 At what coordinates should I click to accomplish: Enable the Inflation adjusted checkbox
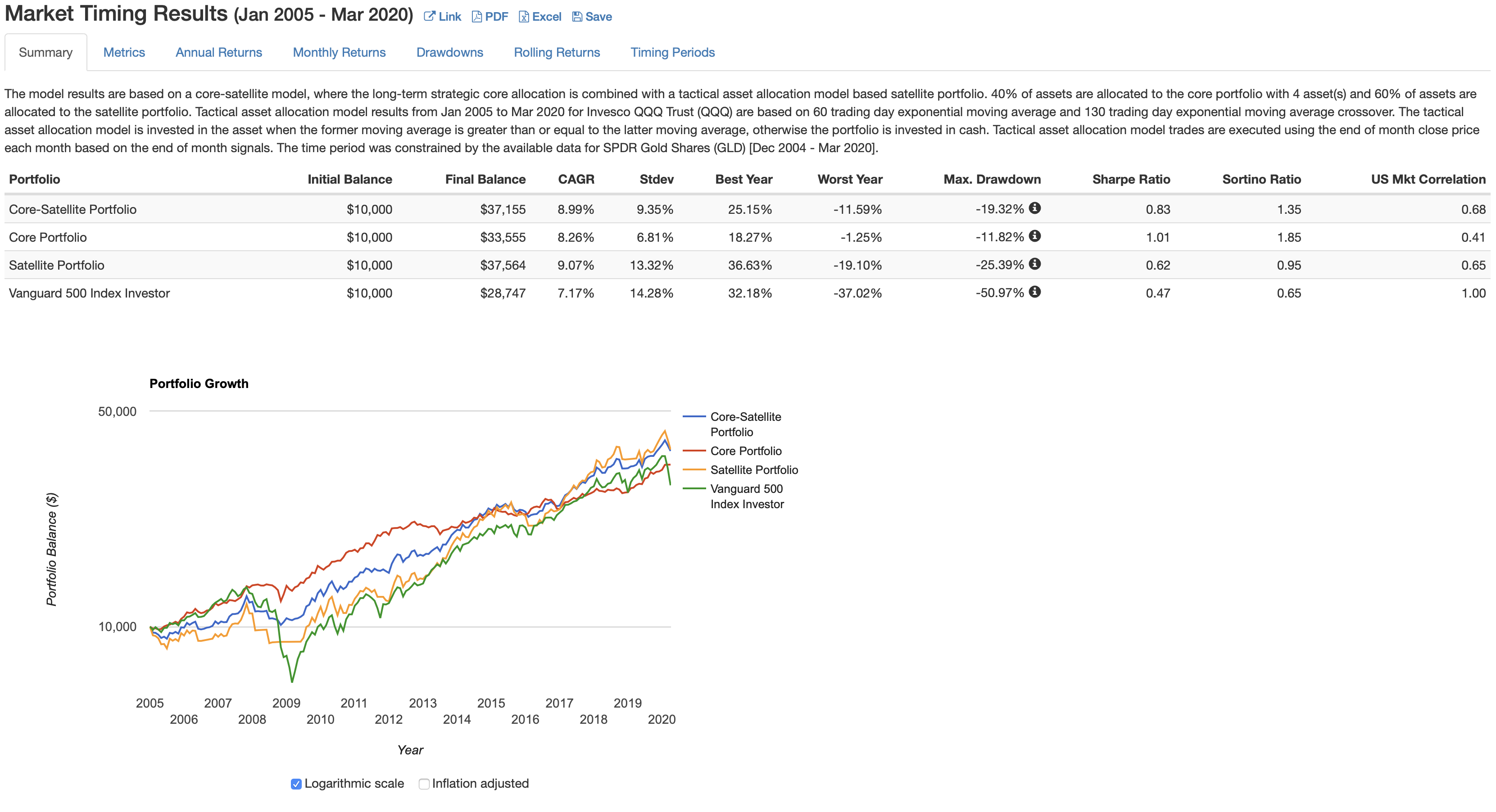coord(424,783)
